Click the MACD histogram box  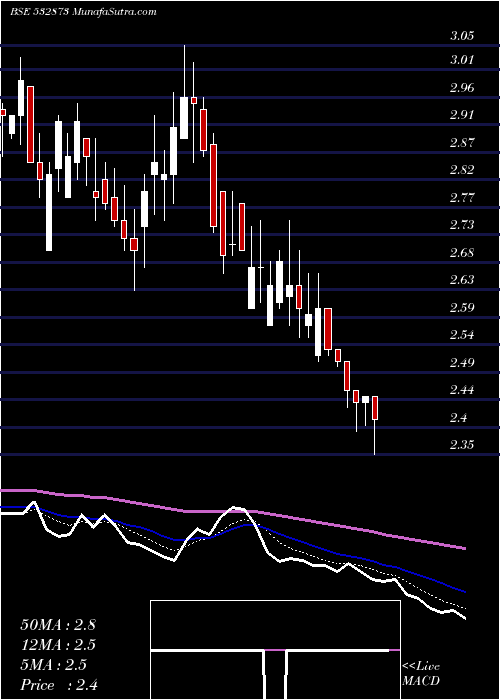pyautogui.click(x=275, y=650)
